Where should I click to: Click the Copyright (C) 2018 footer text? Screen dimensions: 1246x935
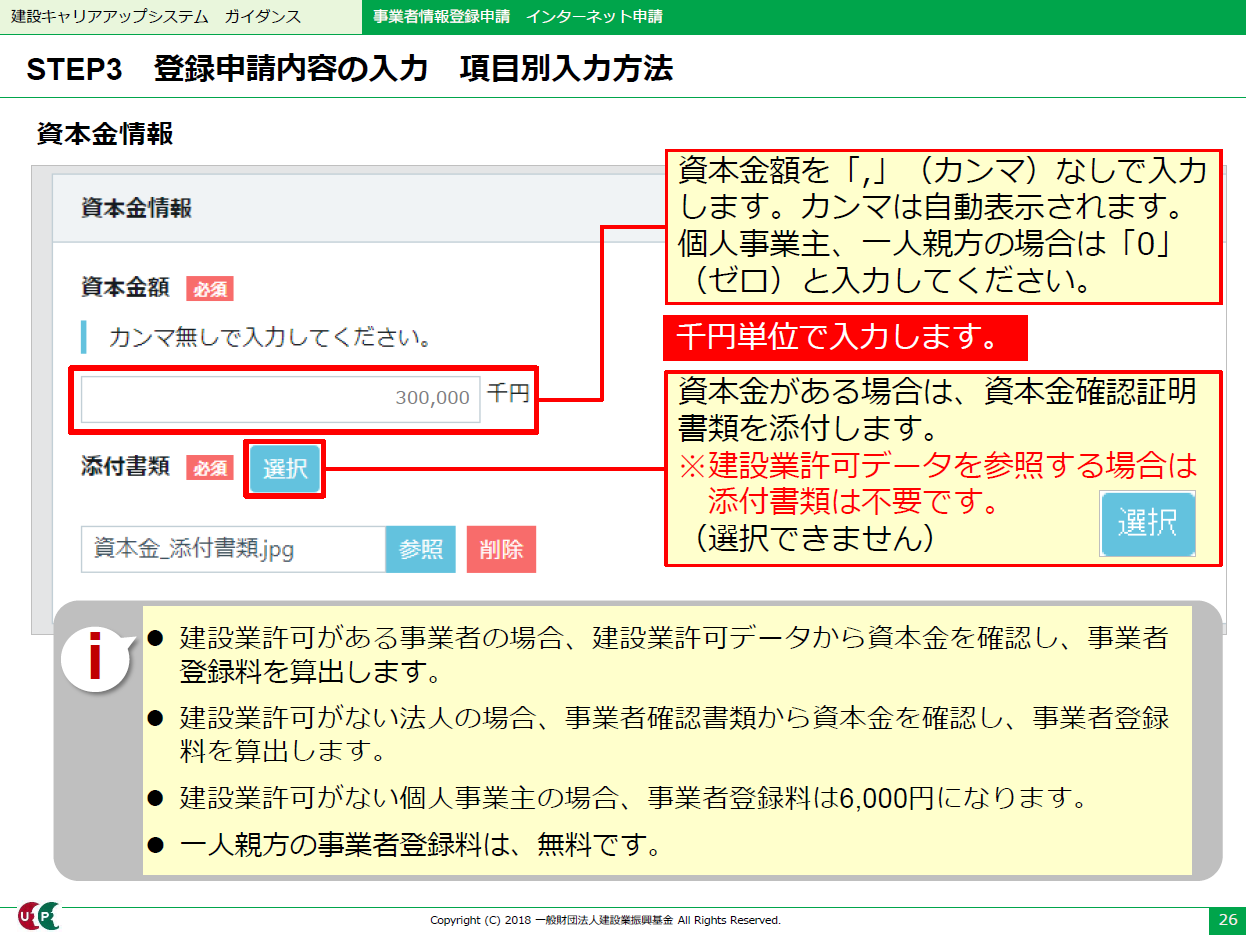[x=605, y=920]
